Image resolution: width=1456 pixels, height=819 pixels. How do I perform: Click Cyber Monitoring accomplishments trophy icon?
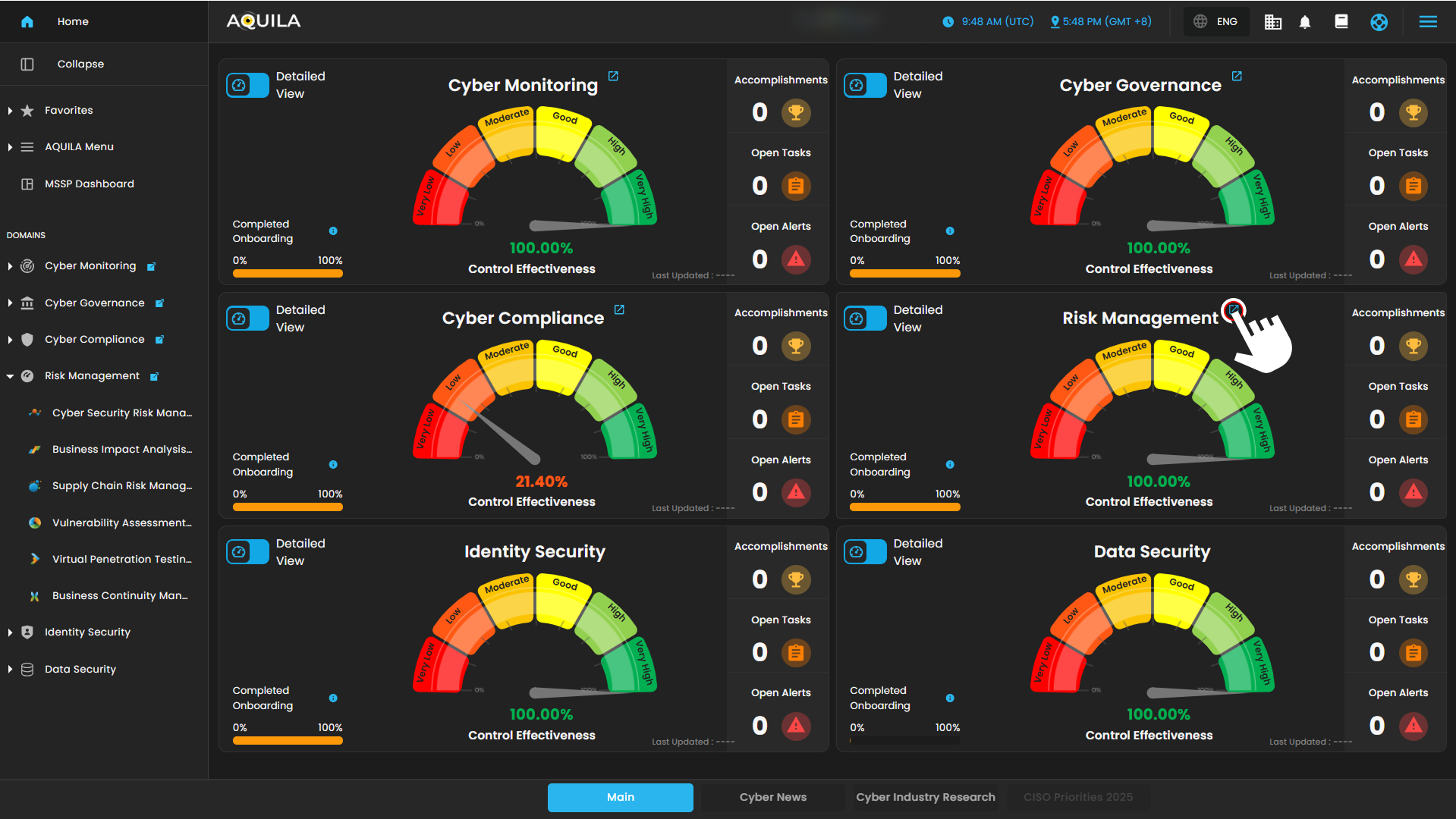[x=795, y=113]
